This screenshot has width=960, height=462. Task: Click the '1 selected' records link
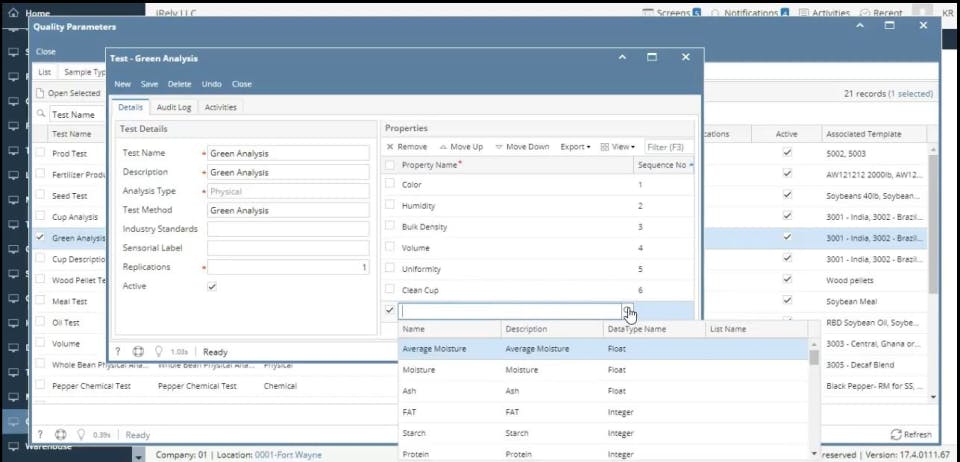click(910, 94)
